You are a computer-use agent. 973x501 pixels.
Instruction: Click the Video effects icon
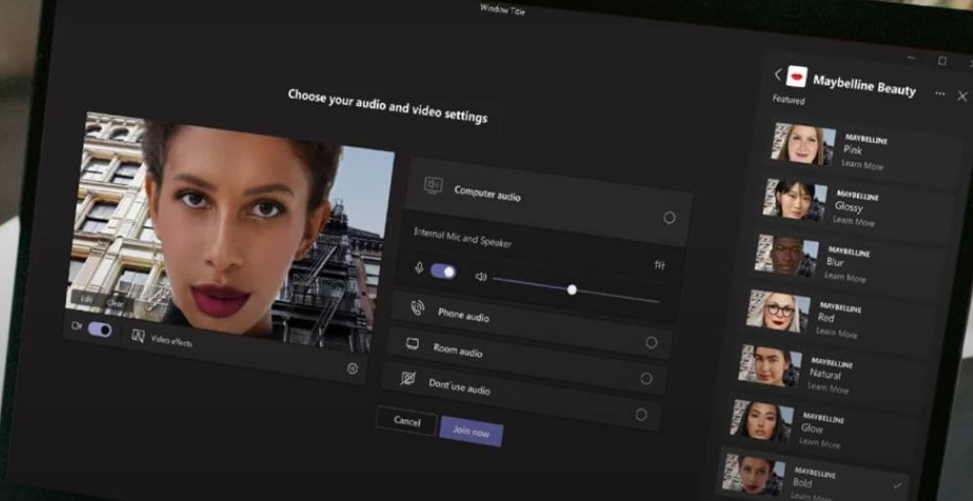pyautogui.click(x=138, y=336)
